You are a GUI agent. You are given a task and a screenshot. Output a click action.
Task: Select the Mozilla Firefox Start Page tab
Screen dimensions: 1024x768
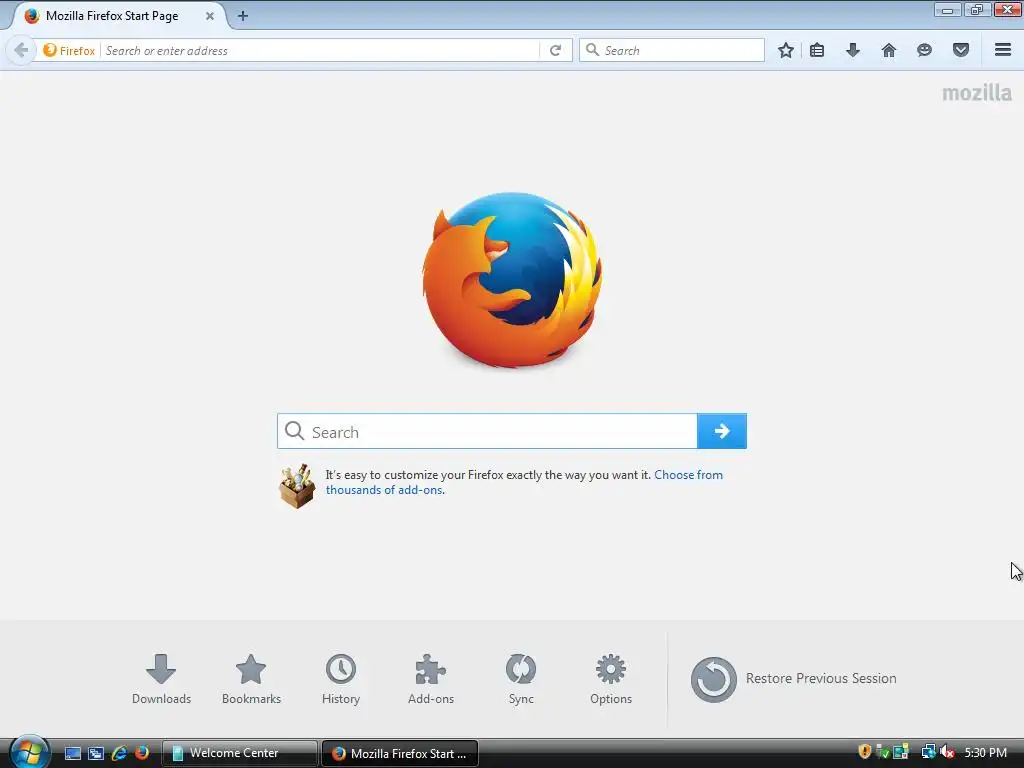pyautogui.click(x=118, y=16)
